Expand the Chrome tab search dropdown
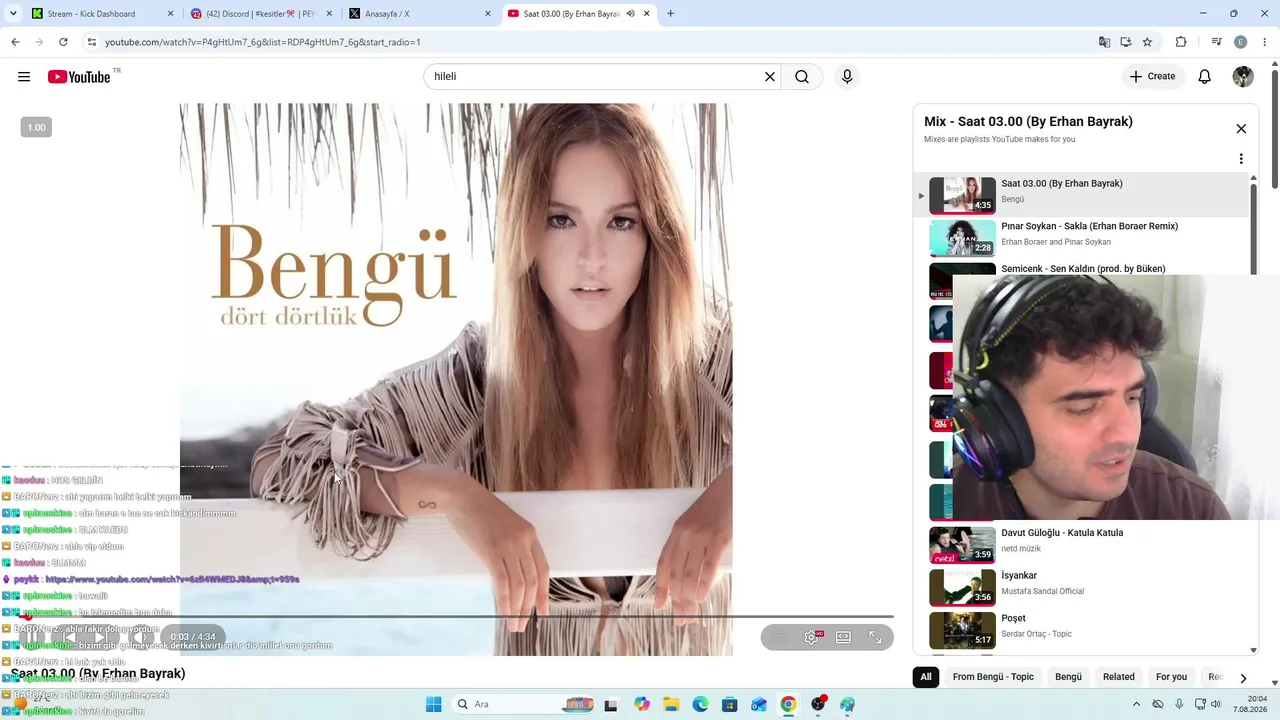The height and width of the screenshot is (720, 1280). [13, 14]
